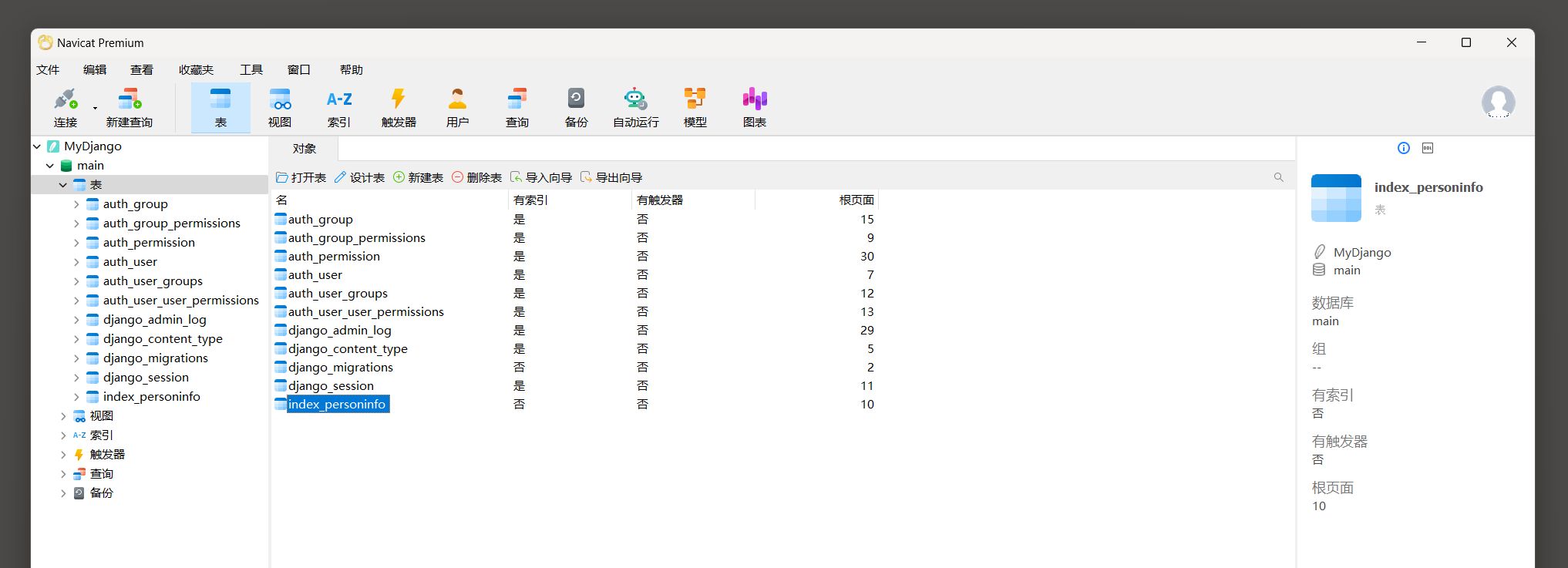Select auth_user row in object list

tap(575, 275)
